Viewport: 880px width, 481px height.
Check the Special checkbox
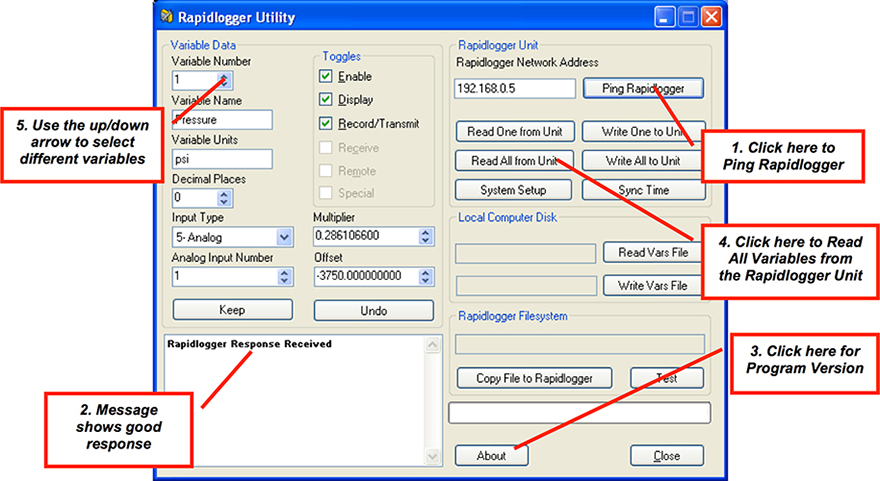[x=326, y=193]
